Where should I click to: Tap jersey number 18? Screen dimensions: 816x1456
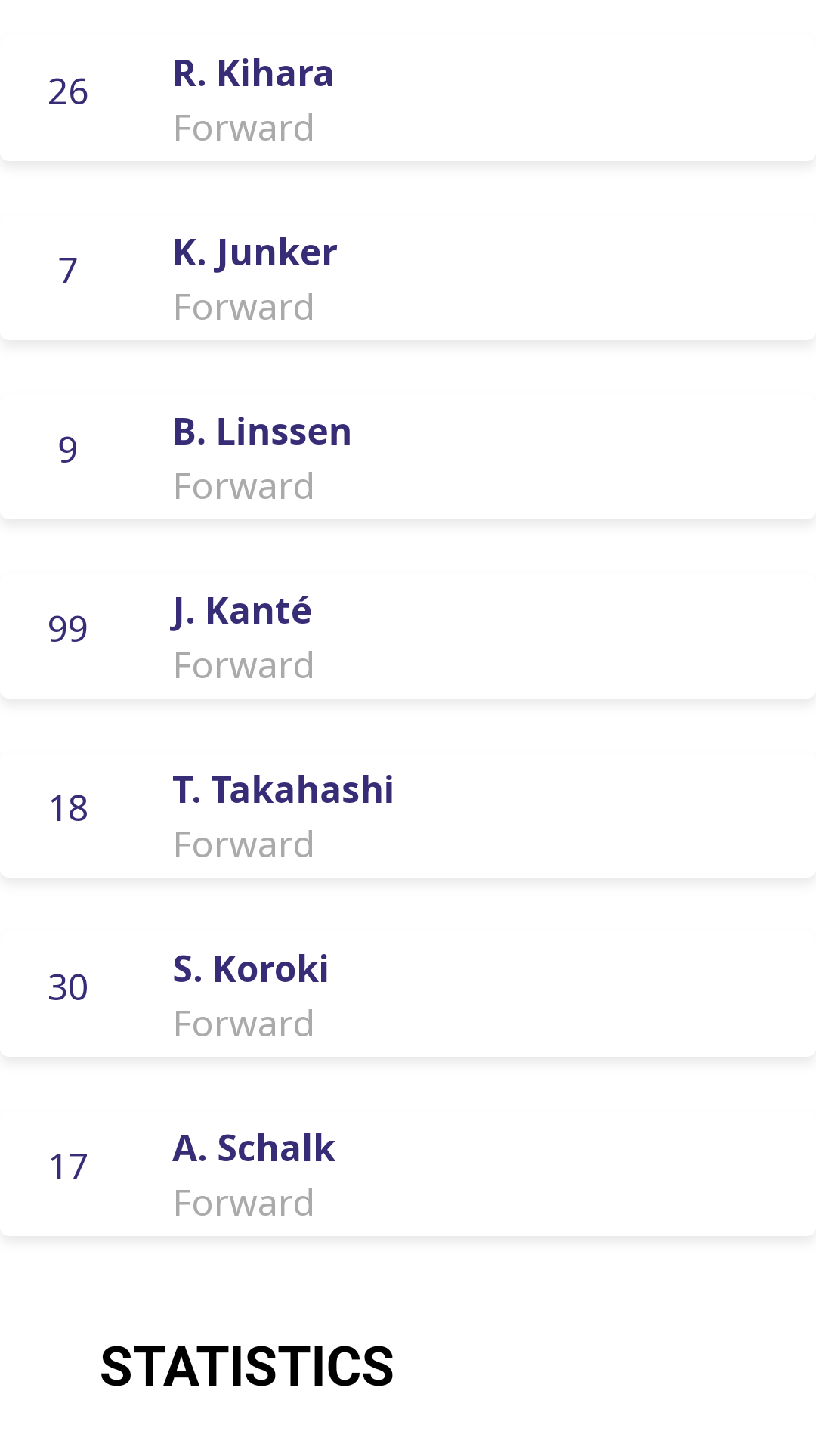(x=68, y=809)
